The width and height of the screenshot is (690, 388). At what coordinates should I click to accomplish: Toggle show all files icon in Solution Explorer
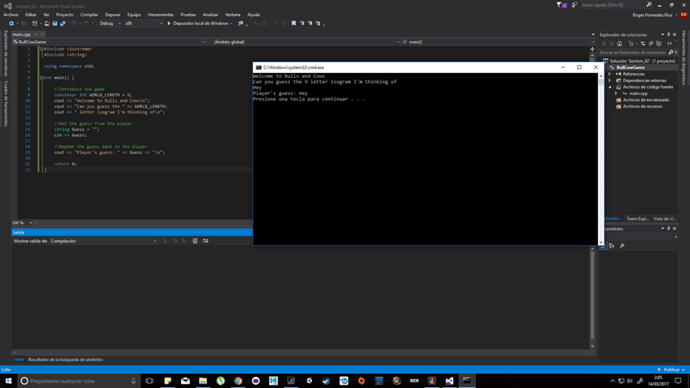(659, 44)
